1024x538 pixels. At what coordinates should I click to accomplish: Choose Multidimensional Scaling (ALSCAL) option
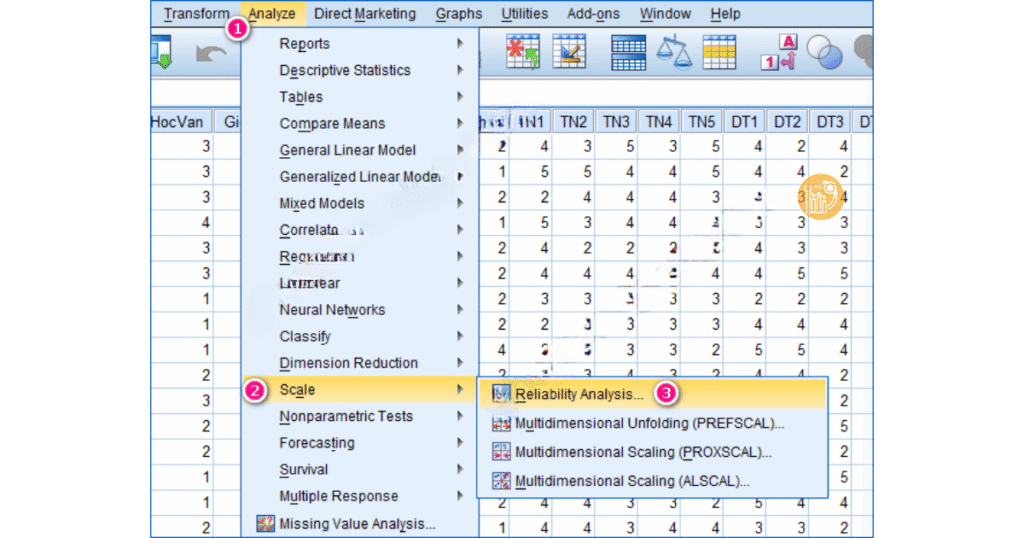(632, 481)
